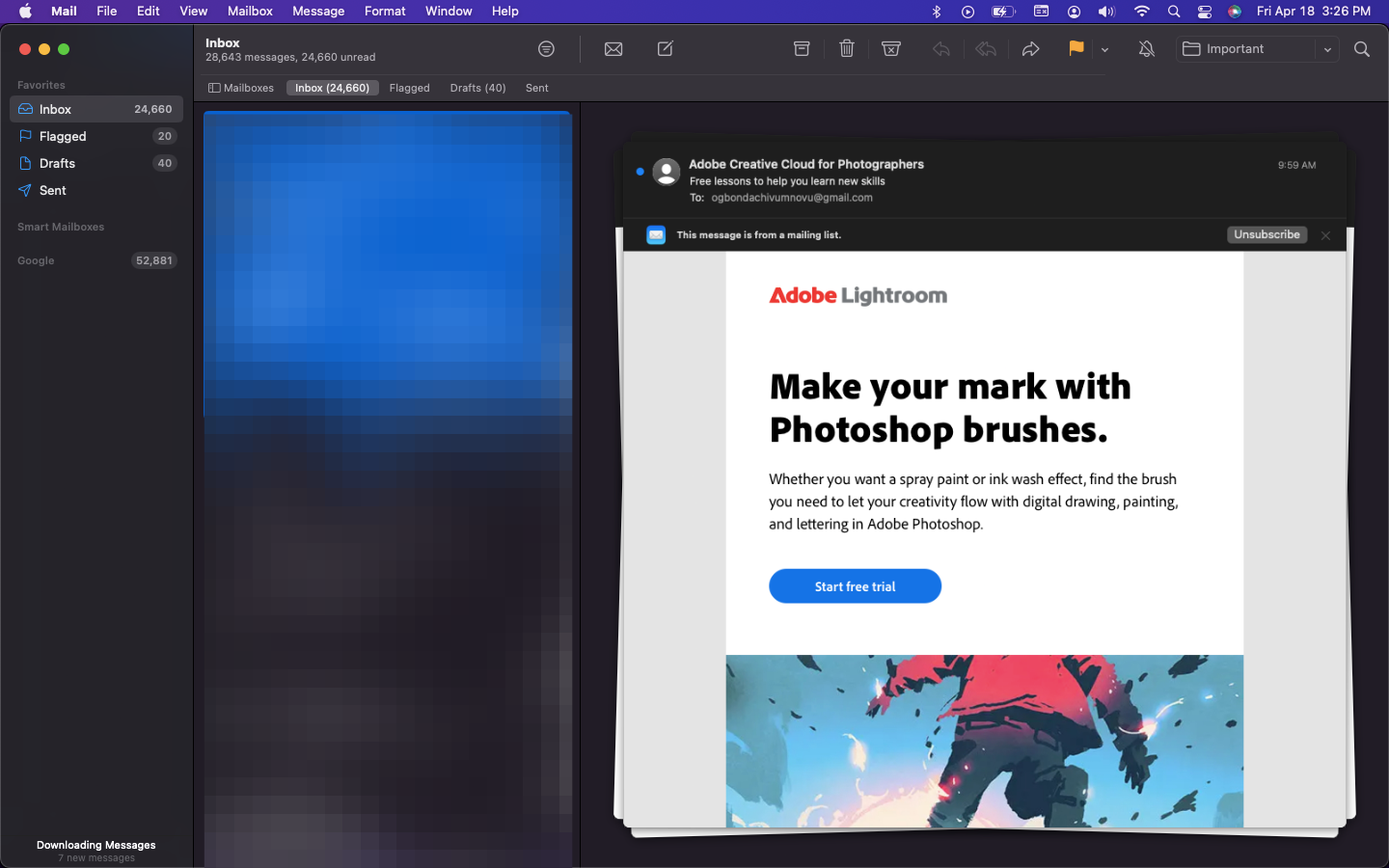The image size is (1389, 868).
Task: Toggle the Mailboxes sidebar button
Action: (x=241, y=88)
